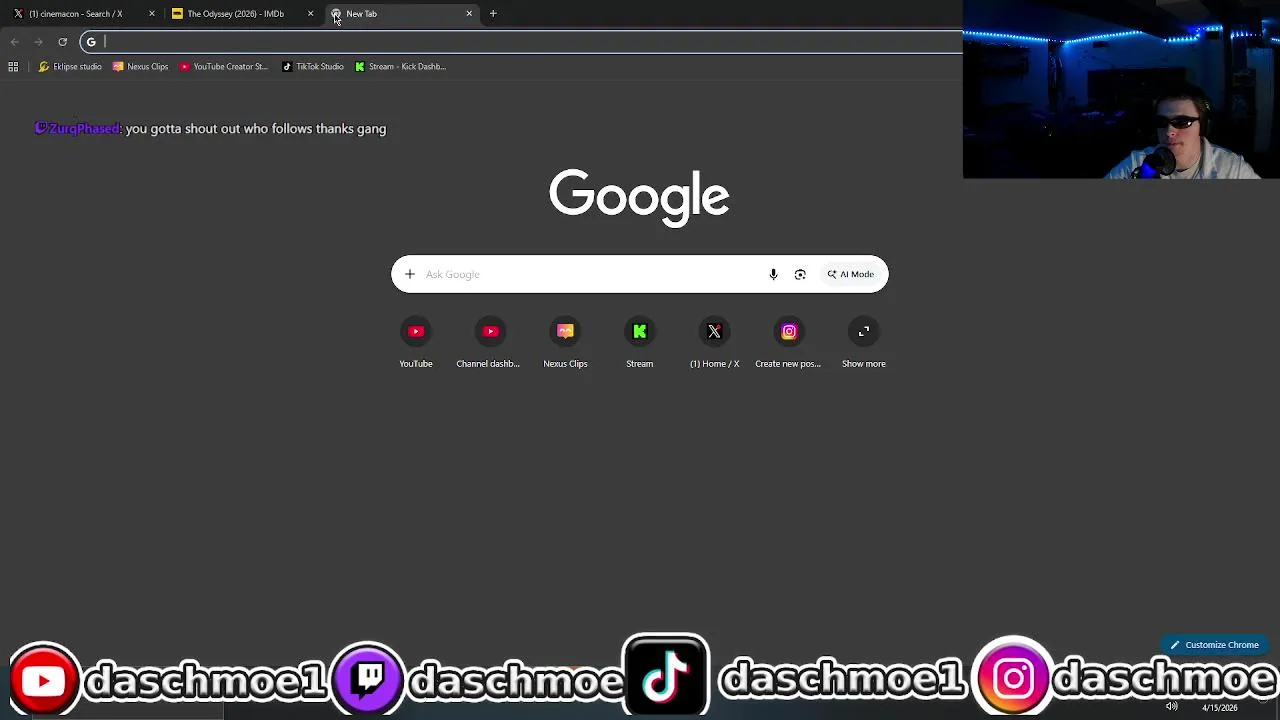The image size is (1280, 720).
Task: Click the browser back arrow
Action: tap(14, 42)
